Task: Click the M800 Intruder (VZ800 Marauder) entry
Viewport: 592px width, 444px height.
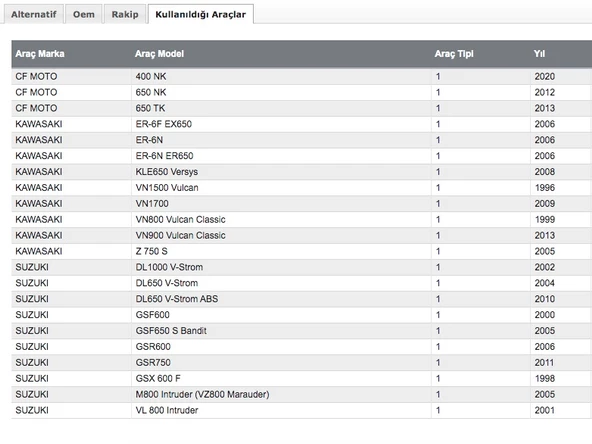Action: pyautogui.click(x=202, y=394)
